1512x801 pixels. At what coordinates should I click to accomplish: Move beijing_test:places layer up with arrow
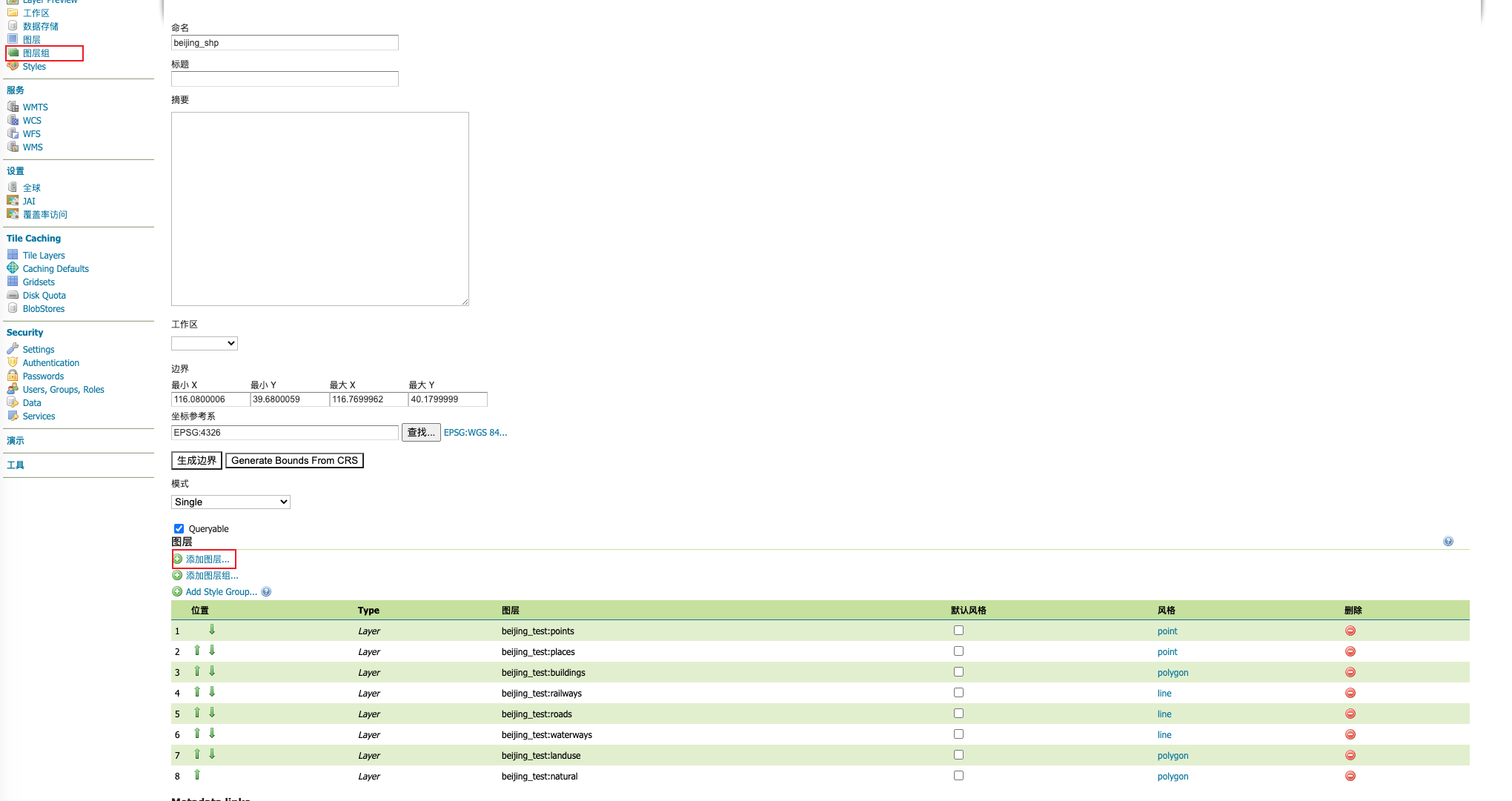(x=197, y=651)
